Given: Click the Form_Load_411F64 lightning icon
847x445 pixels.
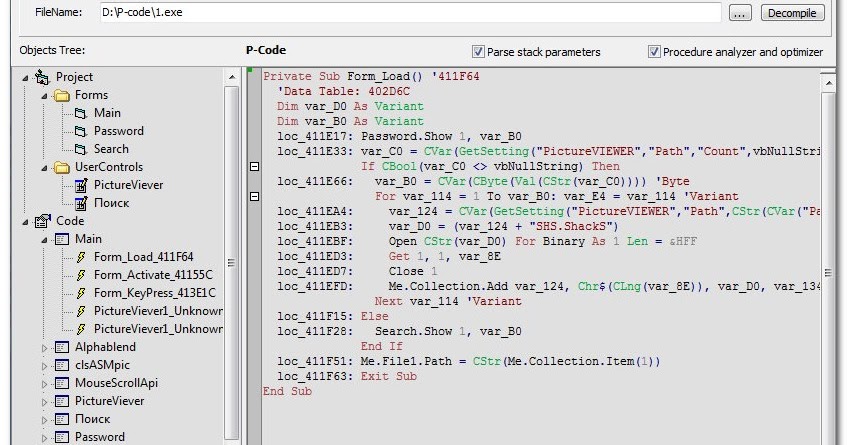Looking at the screenshot, I should [x=80, y=257].
